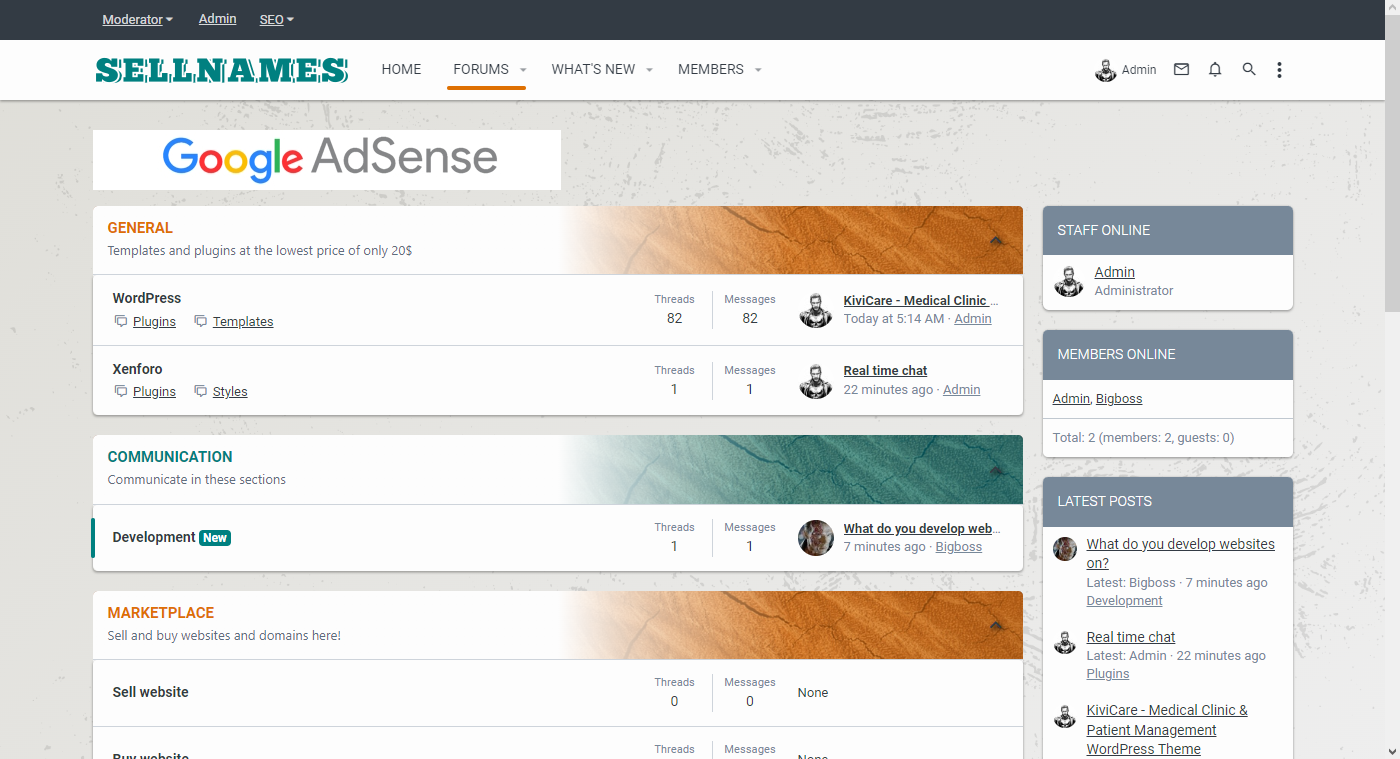1400x759 pixels.
Task: Open the conversations envelope icon
Action: [1181, 70]
